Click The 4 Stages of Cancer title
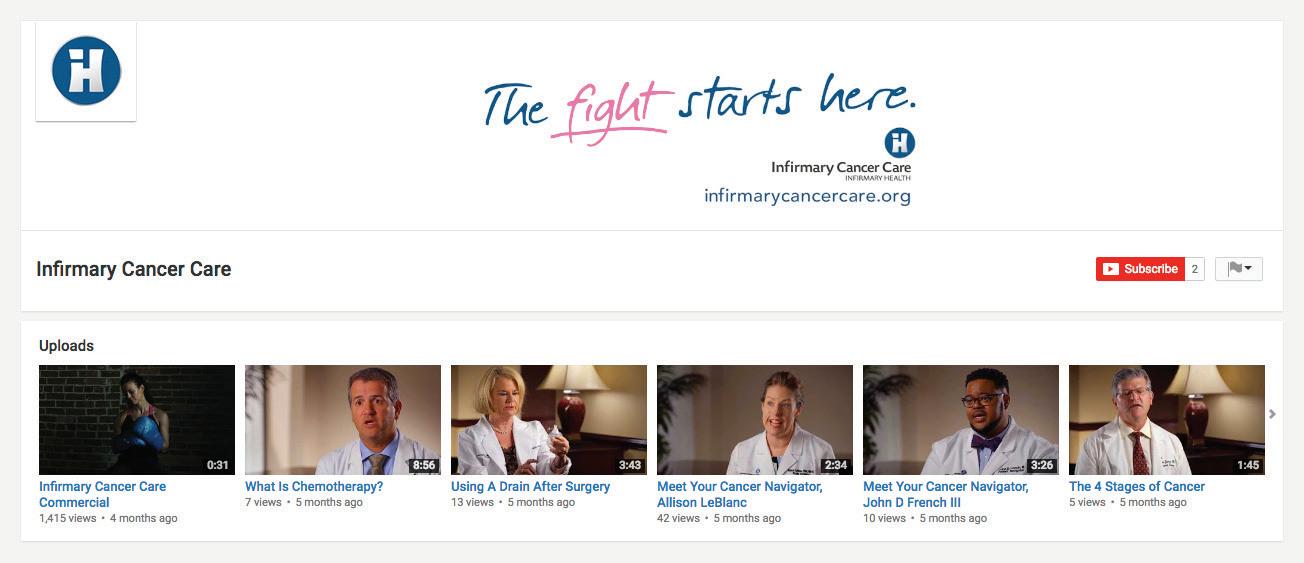The image size is (1304, 563). pos(1137,487)
